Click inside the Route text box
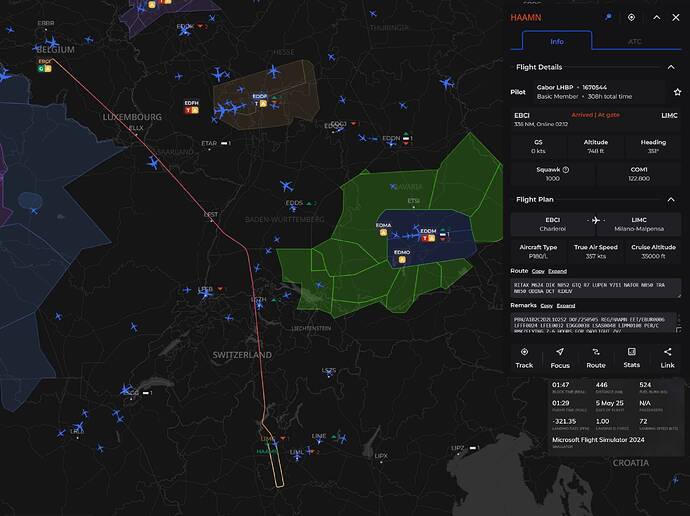Viewport: 690px width, 516px height. coord(596,288)
